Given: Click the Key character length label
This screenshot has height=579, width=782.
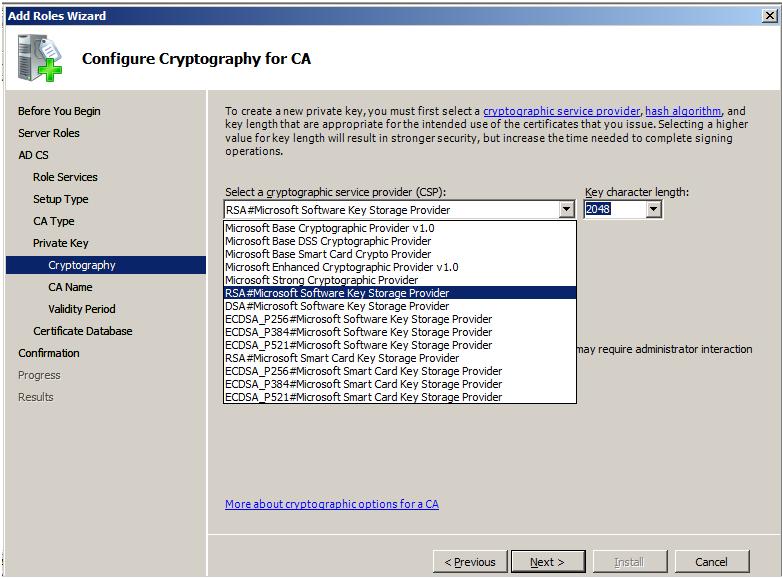Looking at the screenshot, I should tap(637, 192).
